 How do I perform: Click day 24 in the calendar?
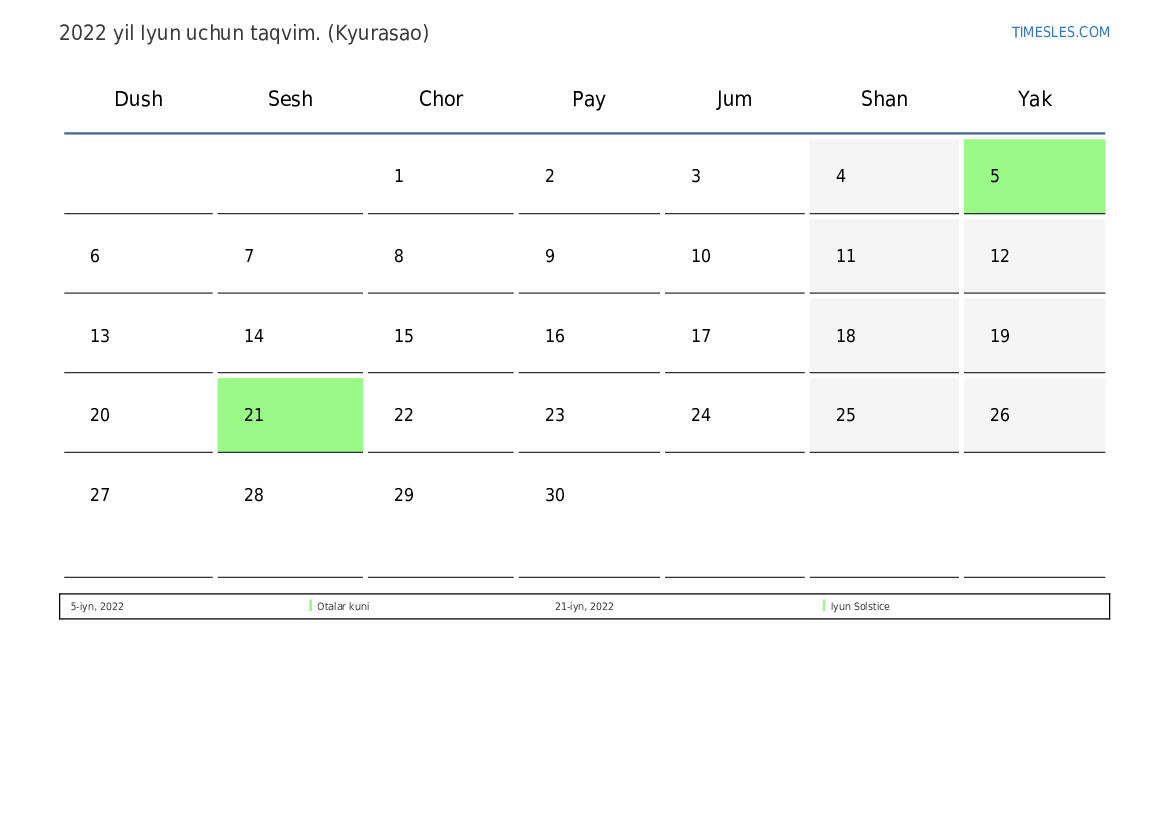tap(734, 415)
